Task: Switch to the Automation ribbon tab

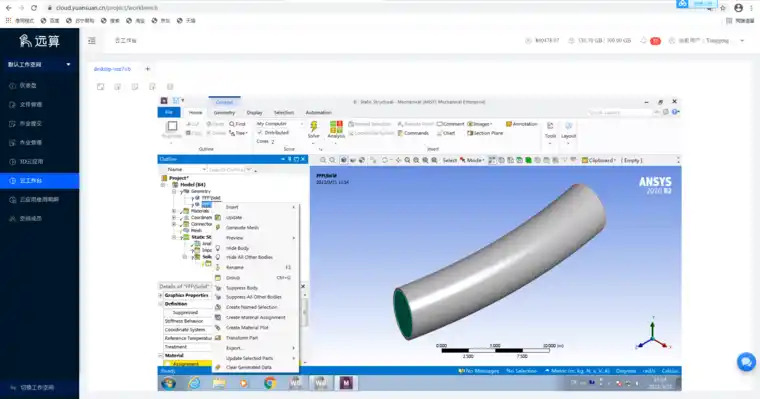Action: (x=318, y=112)
